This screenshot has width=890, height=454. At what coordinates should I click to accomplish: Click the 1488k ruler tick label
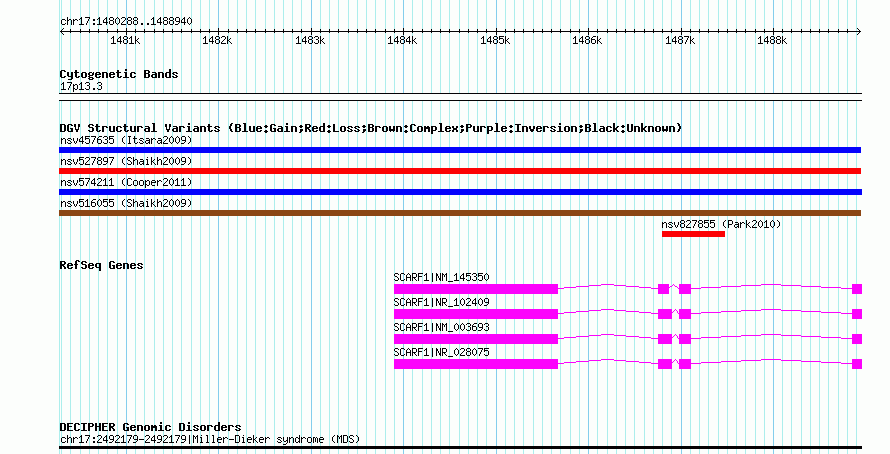pyautogui.click(x=772, y=41)
